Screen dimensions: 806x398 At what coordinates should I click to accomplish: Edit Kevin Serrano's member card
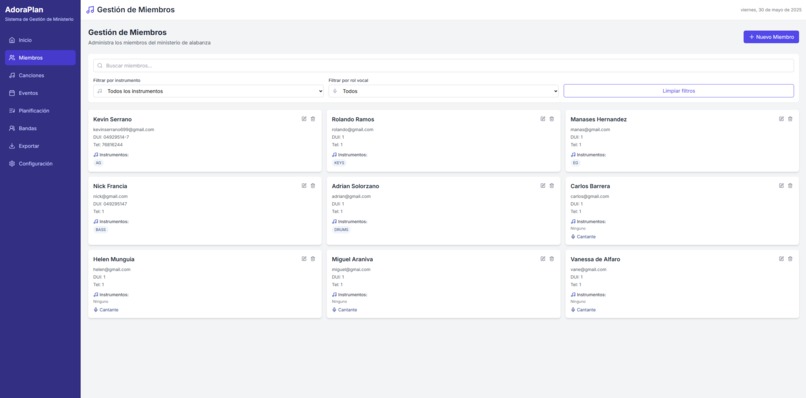tap(304, 119)
